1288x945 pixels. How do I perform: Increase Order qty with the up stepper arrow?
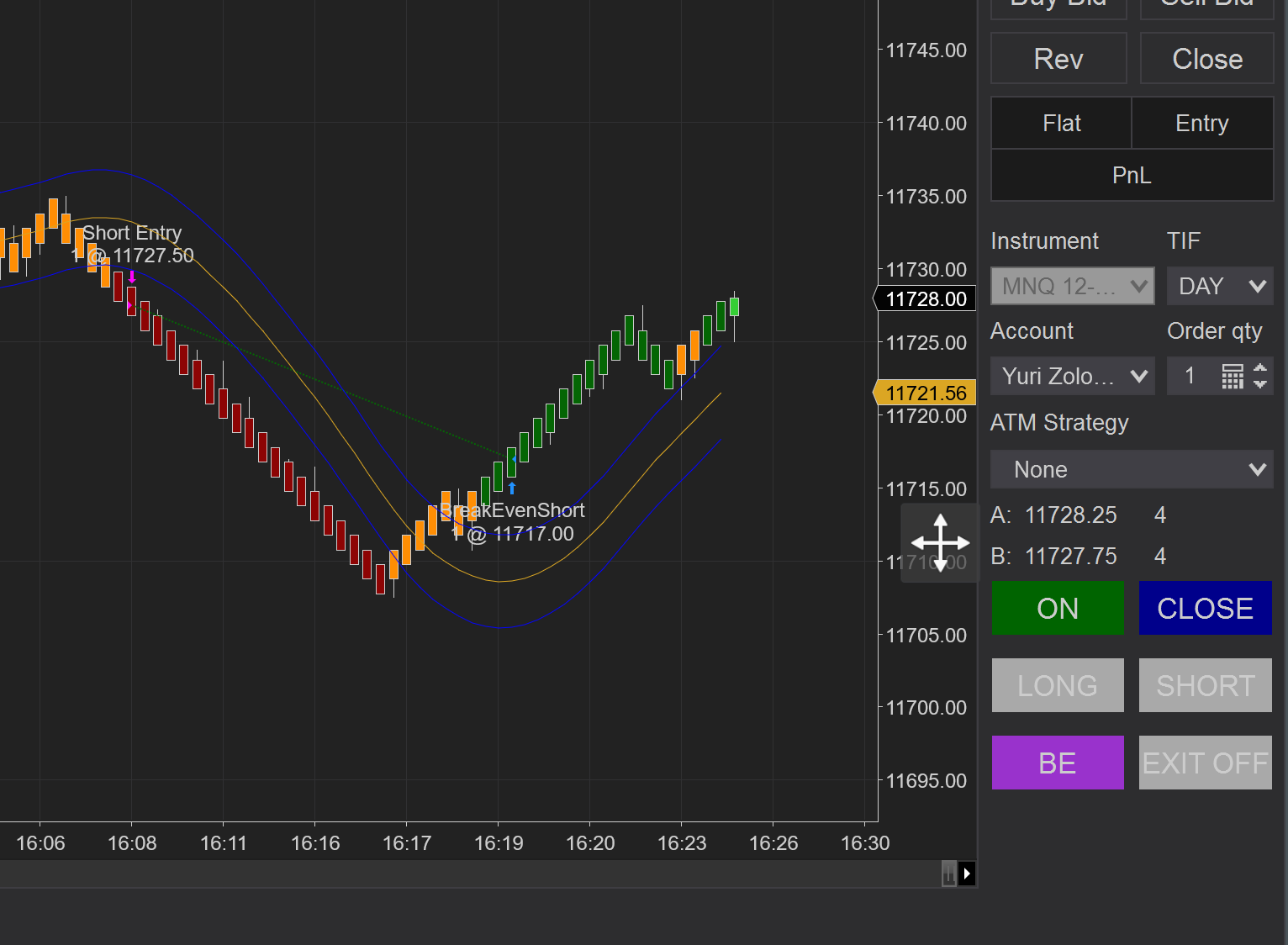[x=1260, y=370]
